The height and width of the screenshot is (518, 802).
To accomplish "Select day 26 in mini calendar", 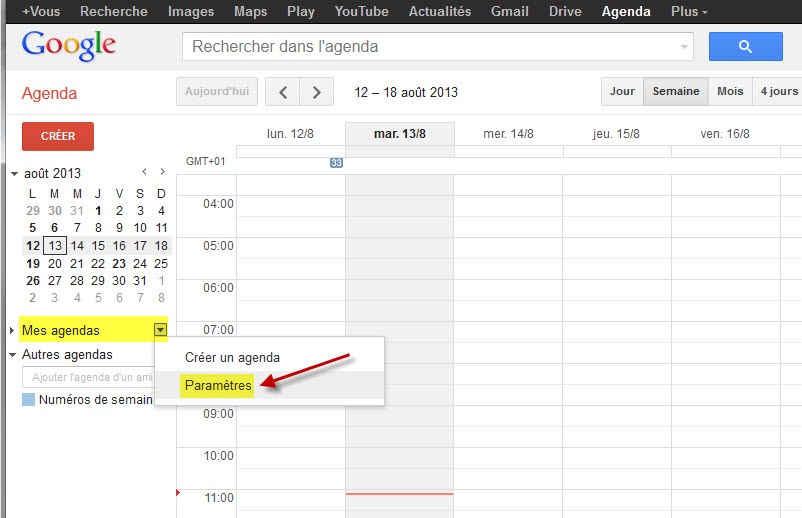I will pyautogui.click(x=33, y=281).
